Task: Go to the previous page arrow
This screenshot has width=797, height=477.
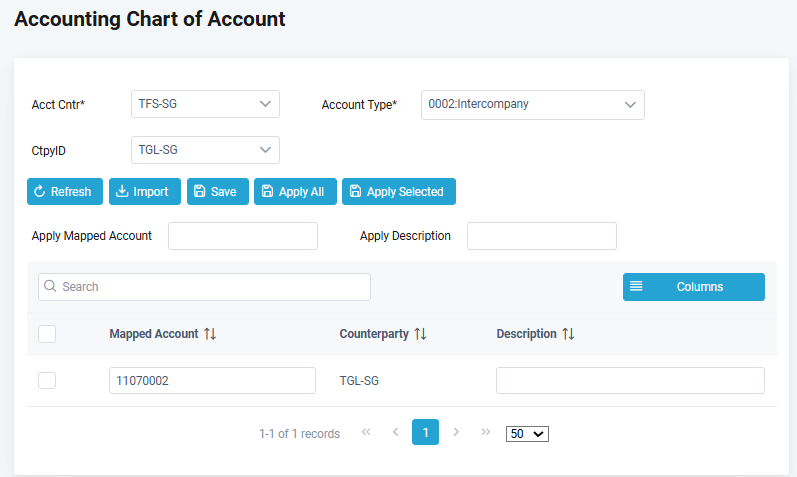Action: (396, 432)
